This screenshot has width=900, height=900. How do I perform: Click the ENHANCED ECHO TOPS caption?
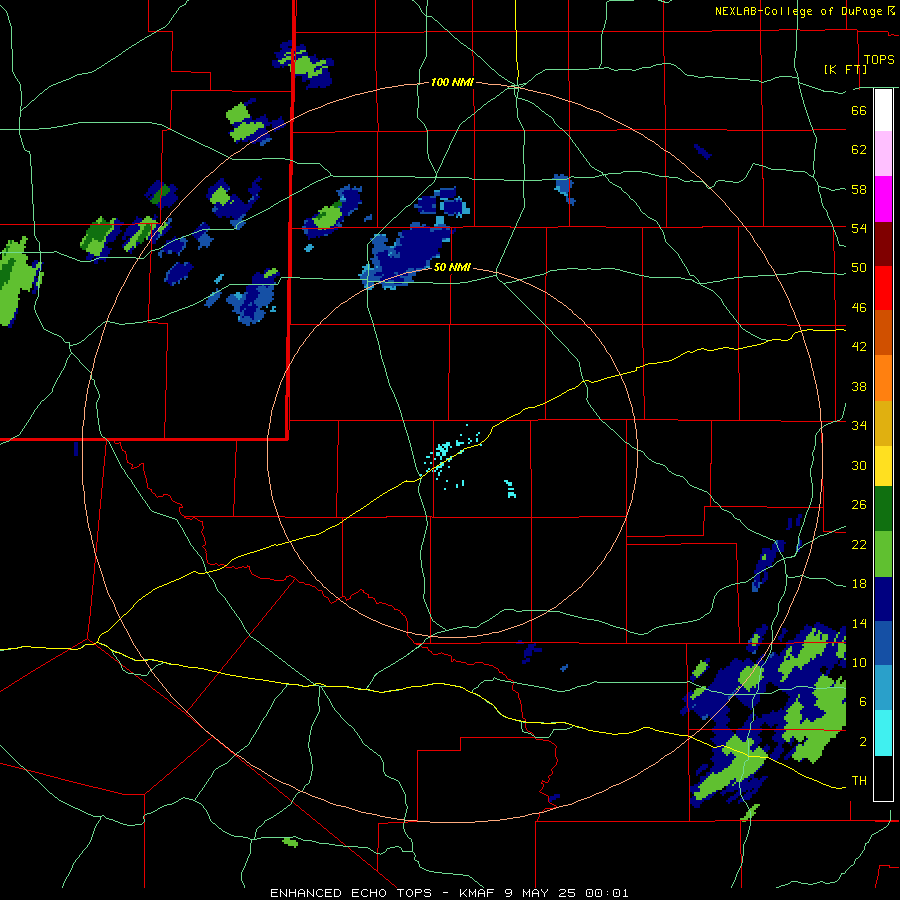pos(351,893)
